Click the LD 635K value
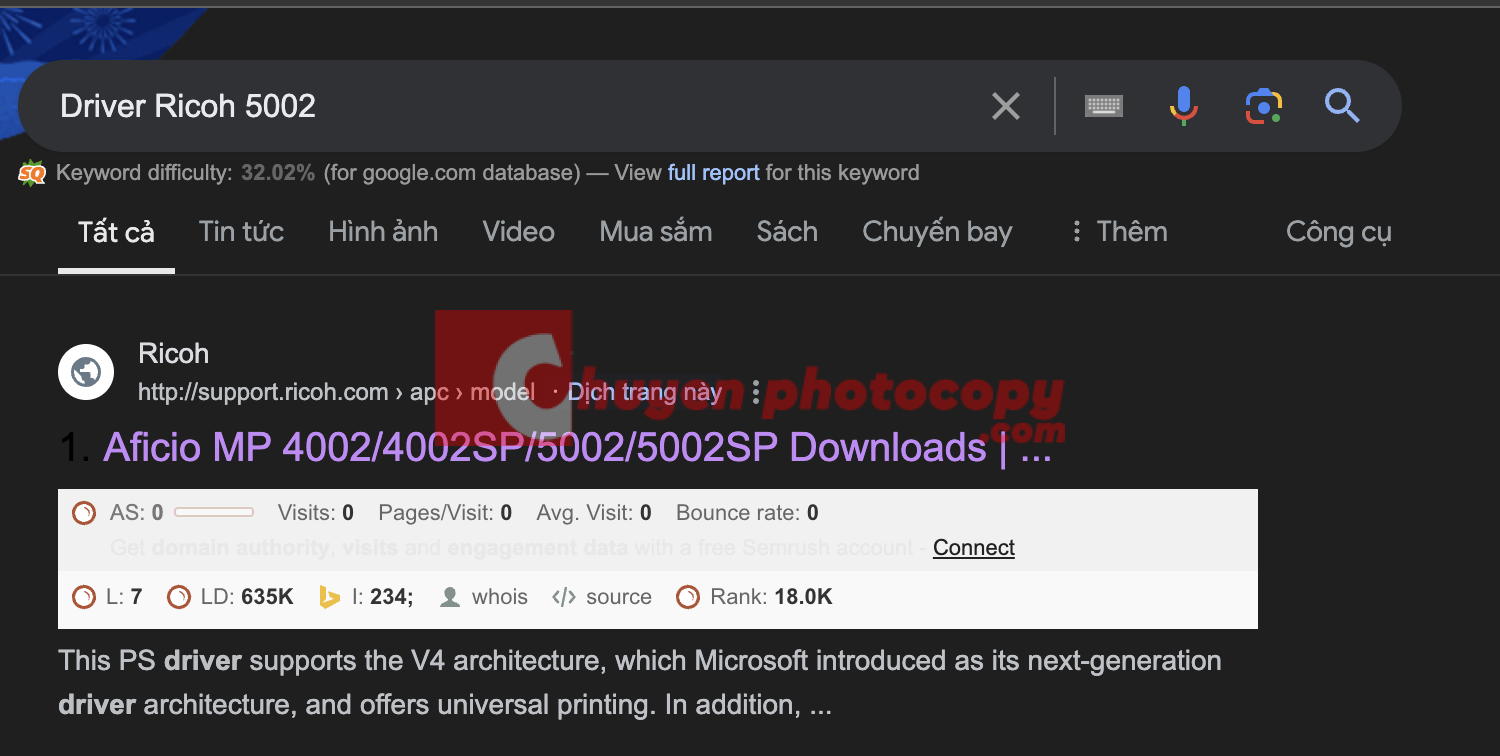1500x756 pixels. (x=267, y=597)
